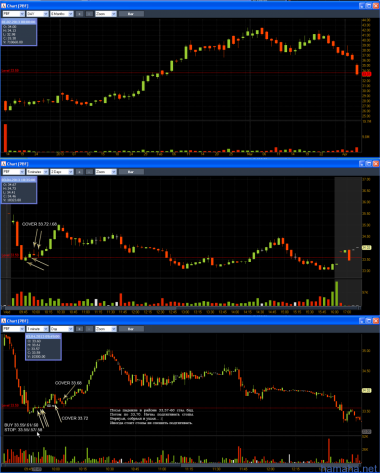Open the 2 Days range dropdown in middle chart
Screen dimensions: 380x473
(x=62, y=172)
